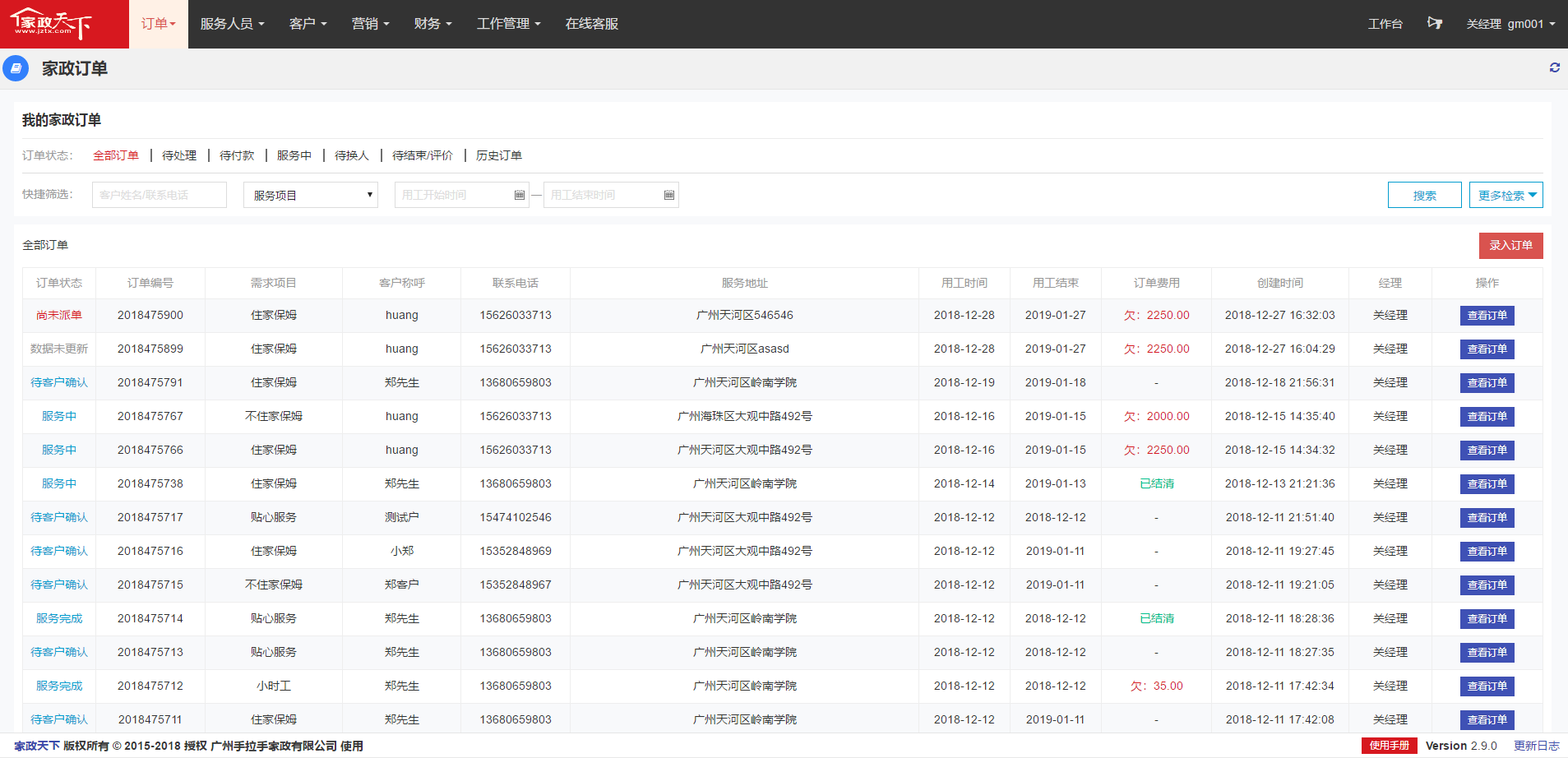Expand the 营销 menu
1568x758 pixels.
pos(370,24)
